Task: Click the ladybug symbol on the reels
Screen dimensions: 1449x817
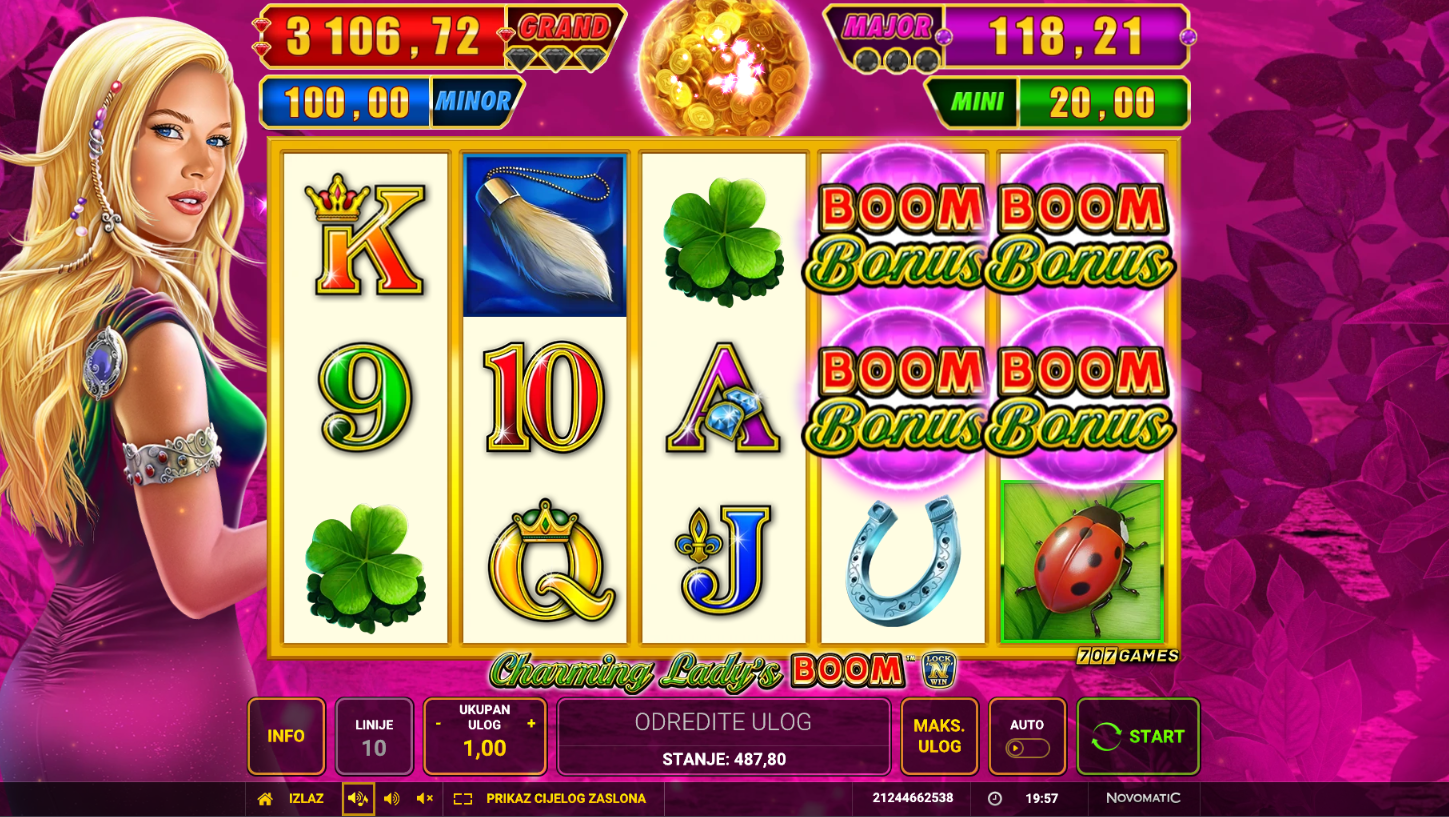Action: (x=1082, y=561)
